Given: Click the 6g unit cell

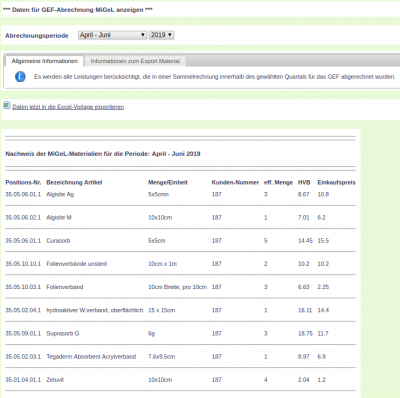Looking at the screenshot, I should click(152, 333).
